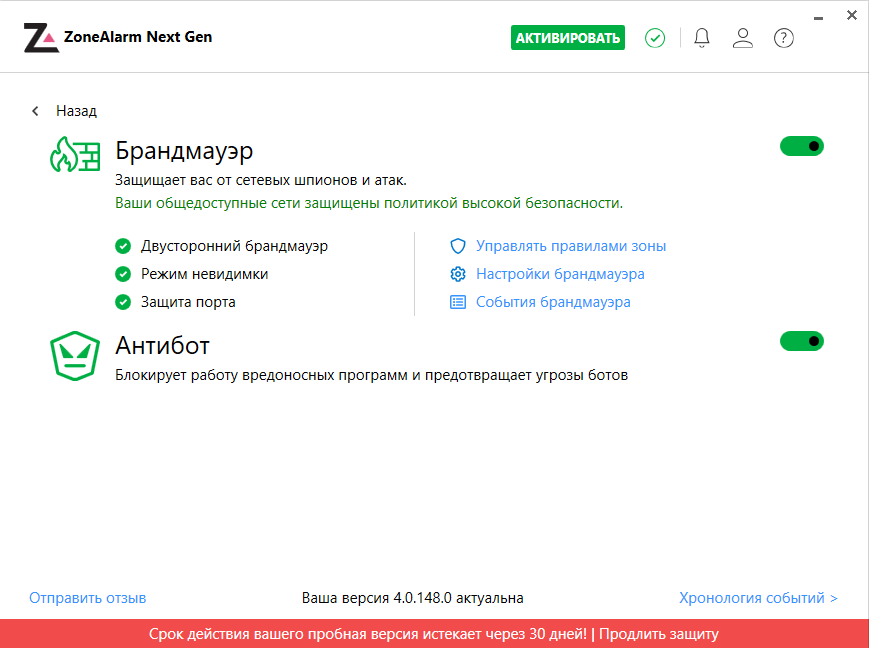This screenshot has width=869, height=648.
Task: Click the green protection status checkmark icon
Action: click(655, 38)
